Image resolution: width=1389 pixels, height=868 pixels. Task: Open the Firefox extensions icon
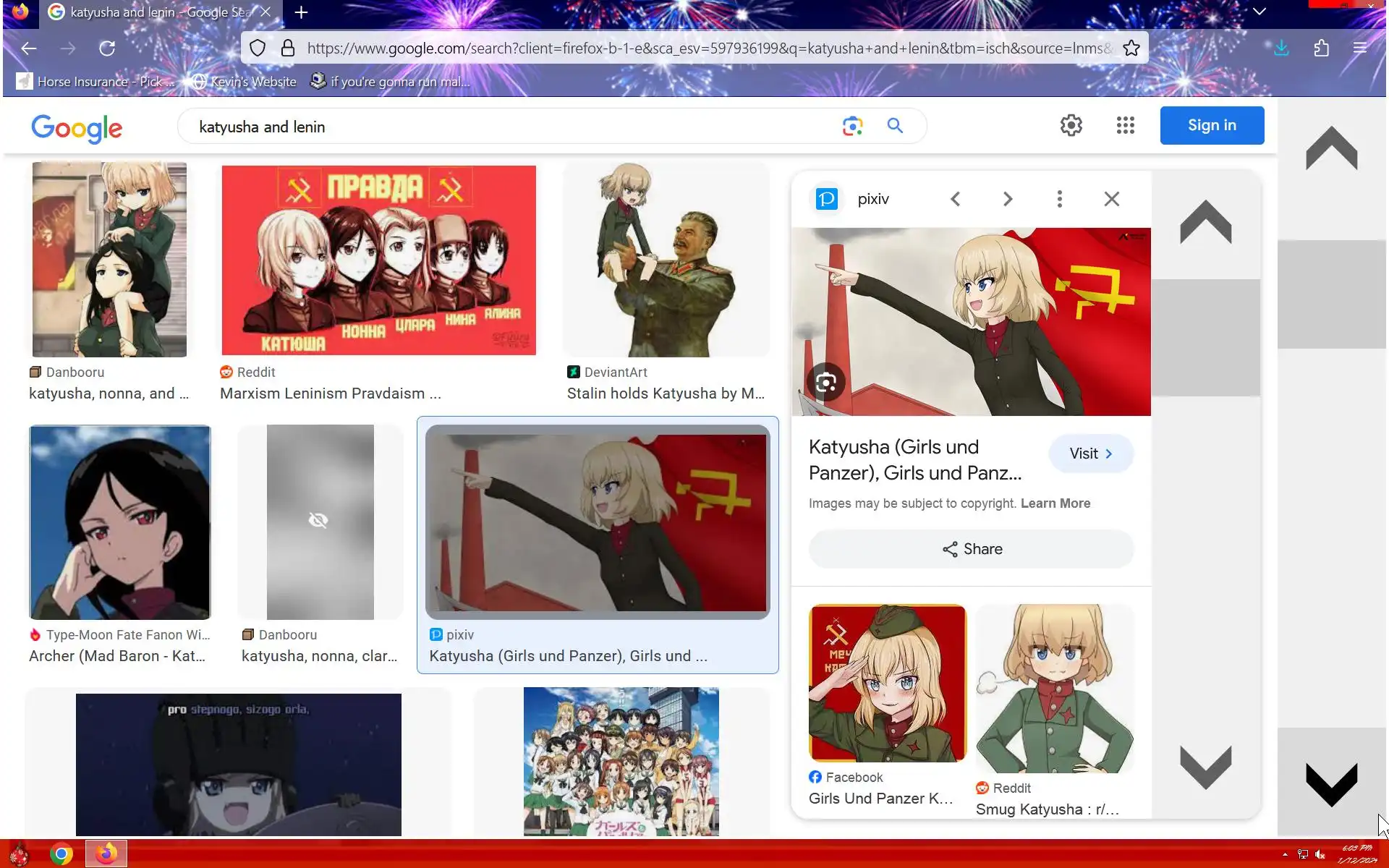coord(1321,48)
